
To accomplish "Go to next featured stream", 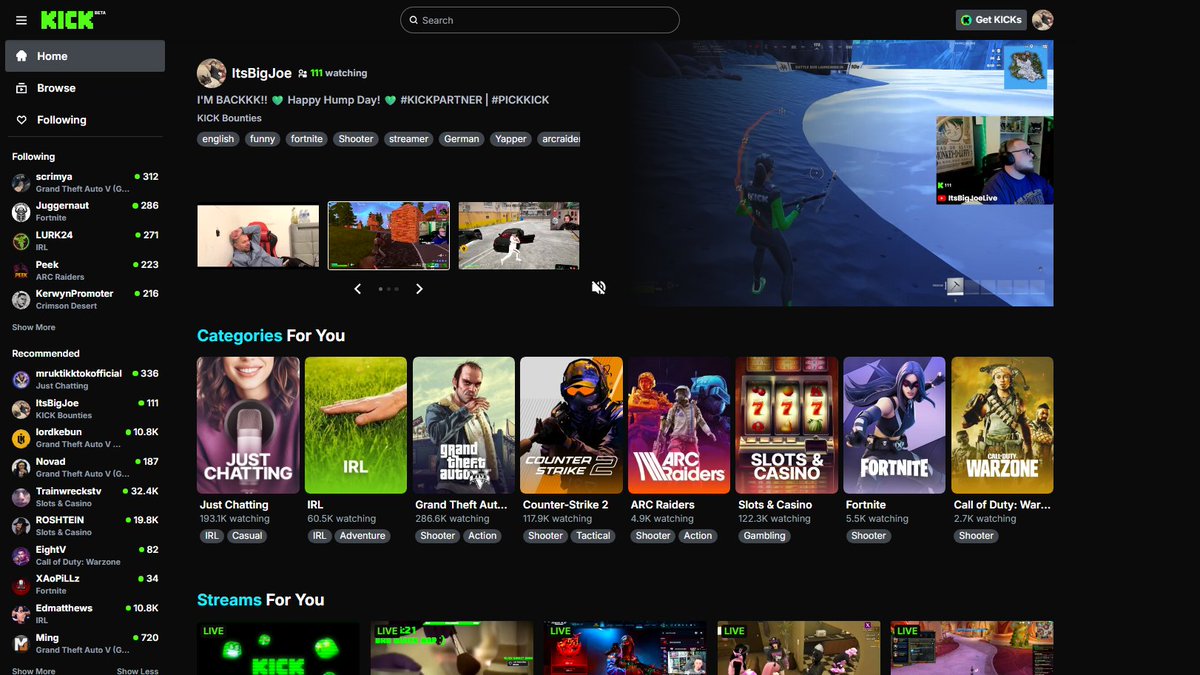I will pos(419,289).
